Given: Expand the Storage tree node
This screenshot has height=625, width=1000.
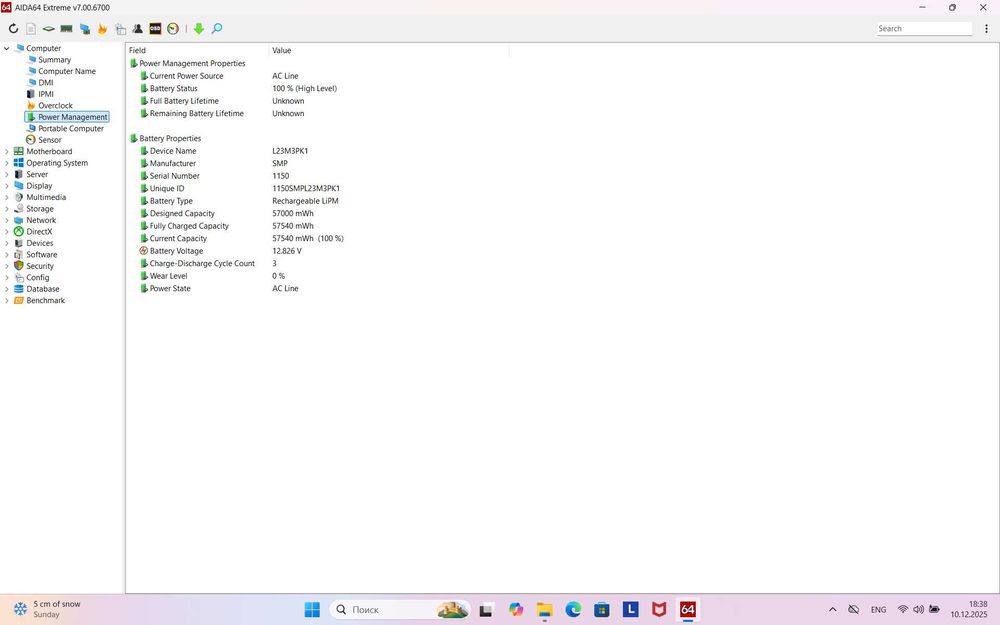Looking at the screenshot, I should 6,209.
